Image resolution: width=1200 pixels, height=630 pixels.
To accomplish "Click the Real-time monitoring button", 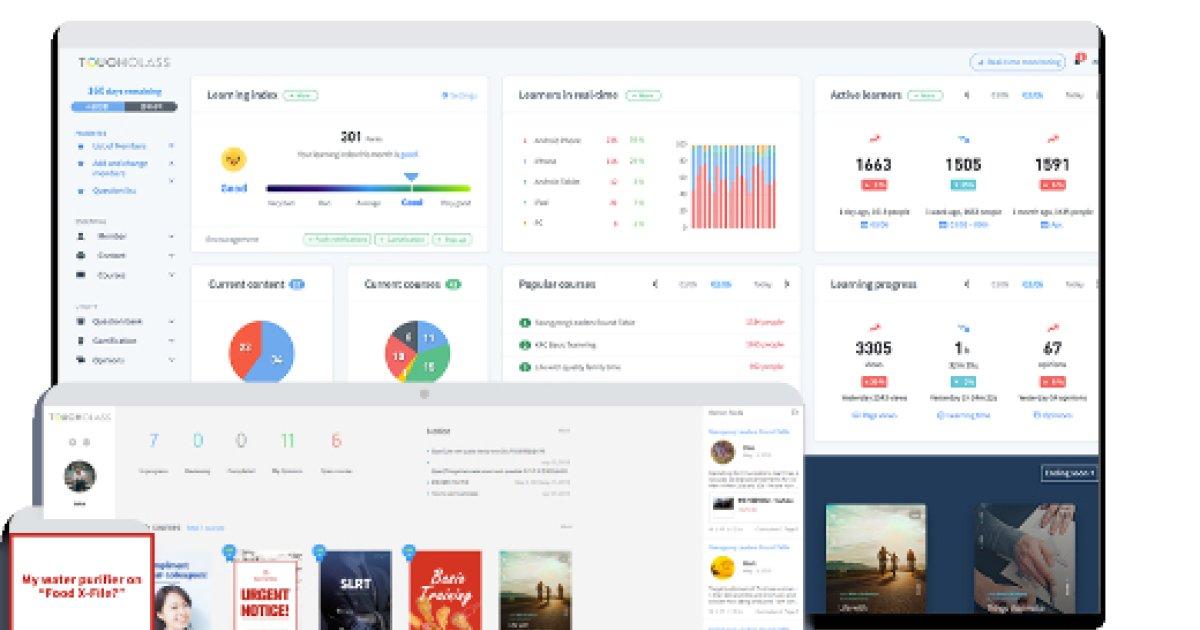I will tap(1017, 62).
